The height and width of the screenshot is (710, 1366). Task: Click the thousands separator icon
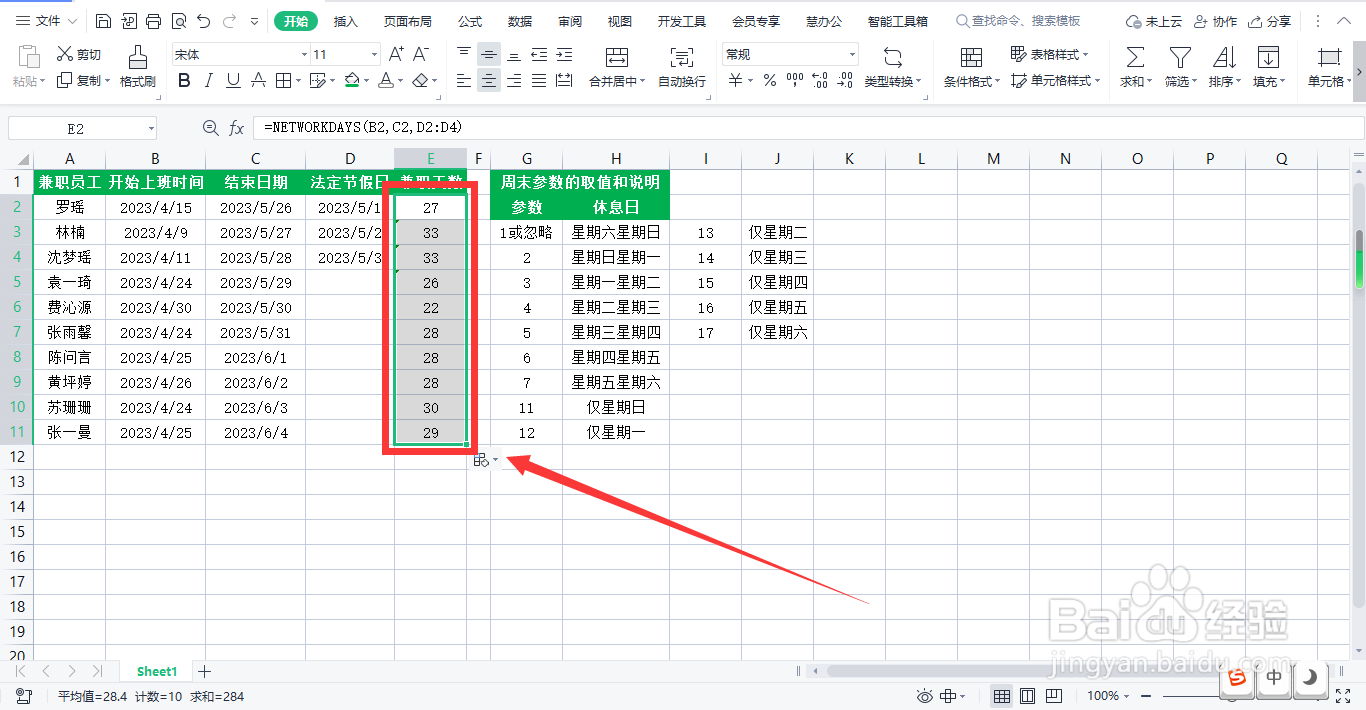795,81
